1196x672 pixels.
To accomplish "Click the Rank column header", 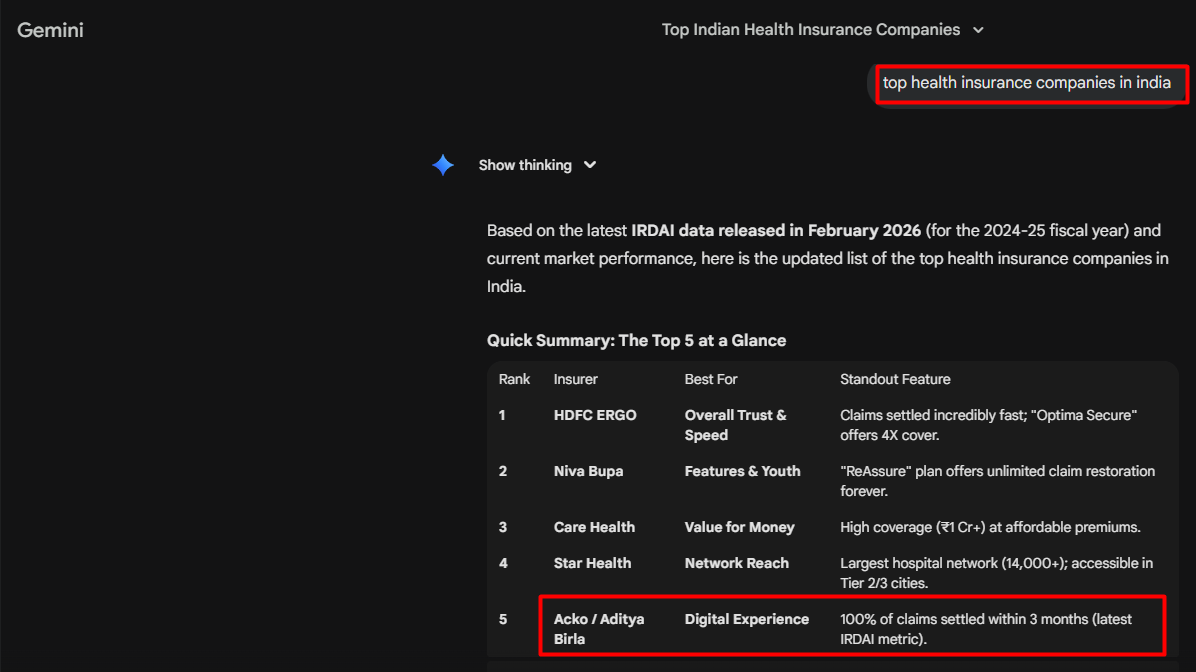I will click(515, 379).
